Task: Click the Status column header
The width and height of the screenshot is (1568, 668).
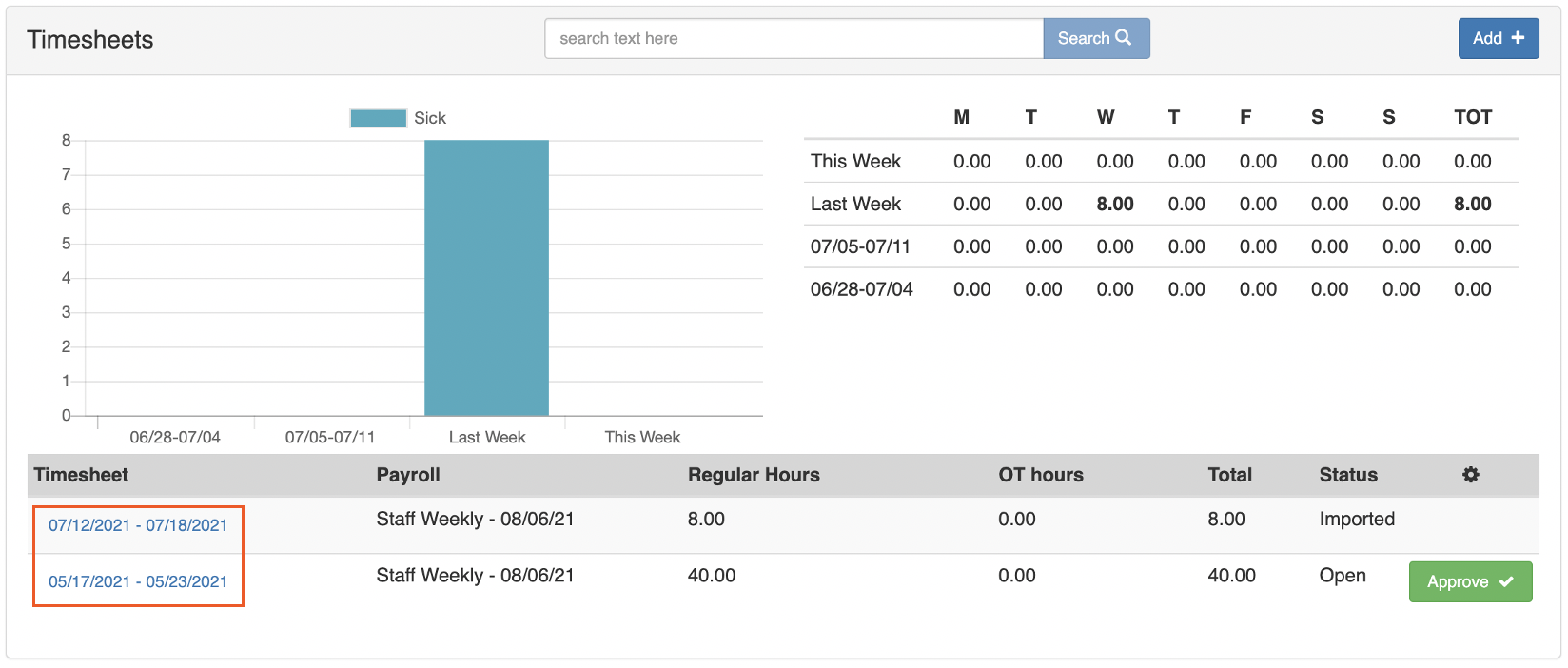Action: click(x=1347, y=475)
